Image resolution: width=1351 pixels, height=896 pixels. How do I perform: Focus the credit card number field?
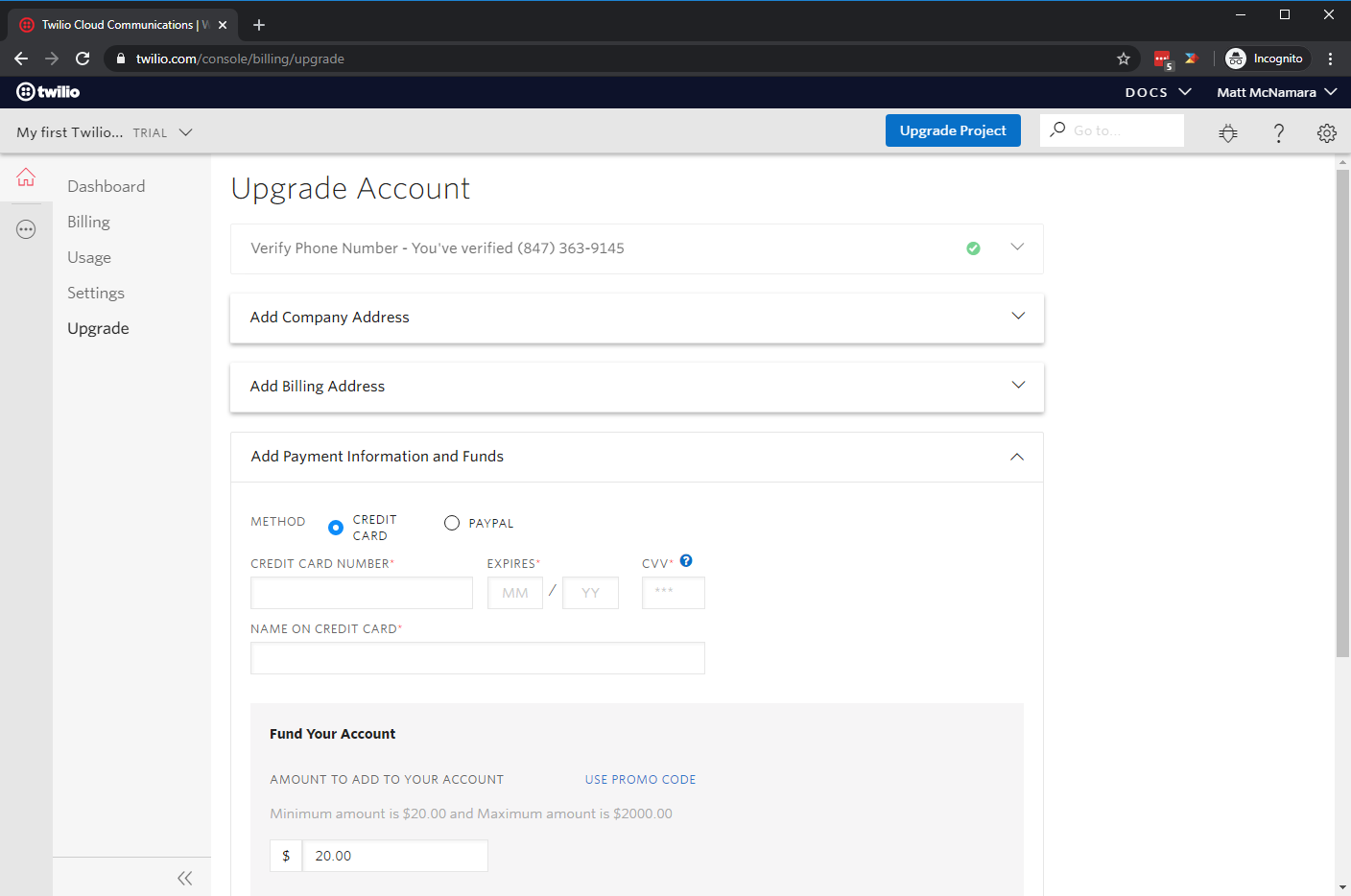[x=362, y=593]
